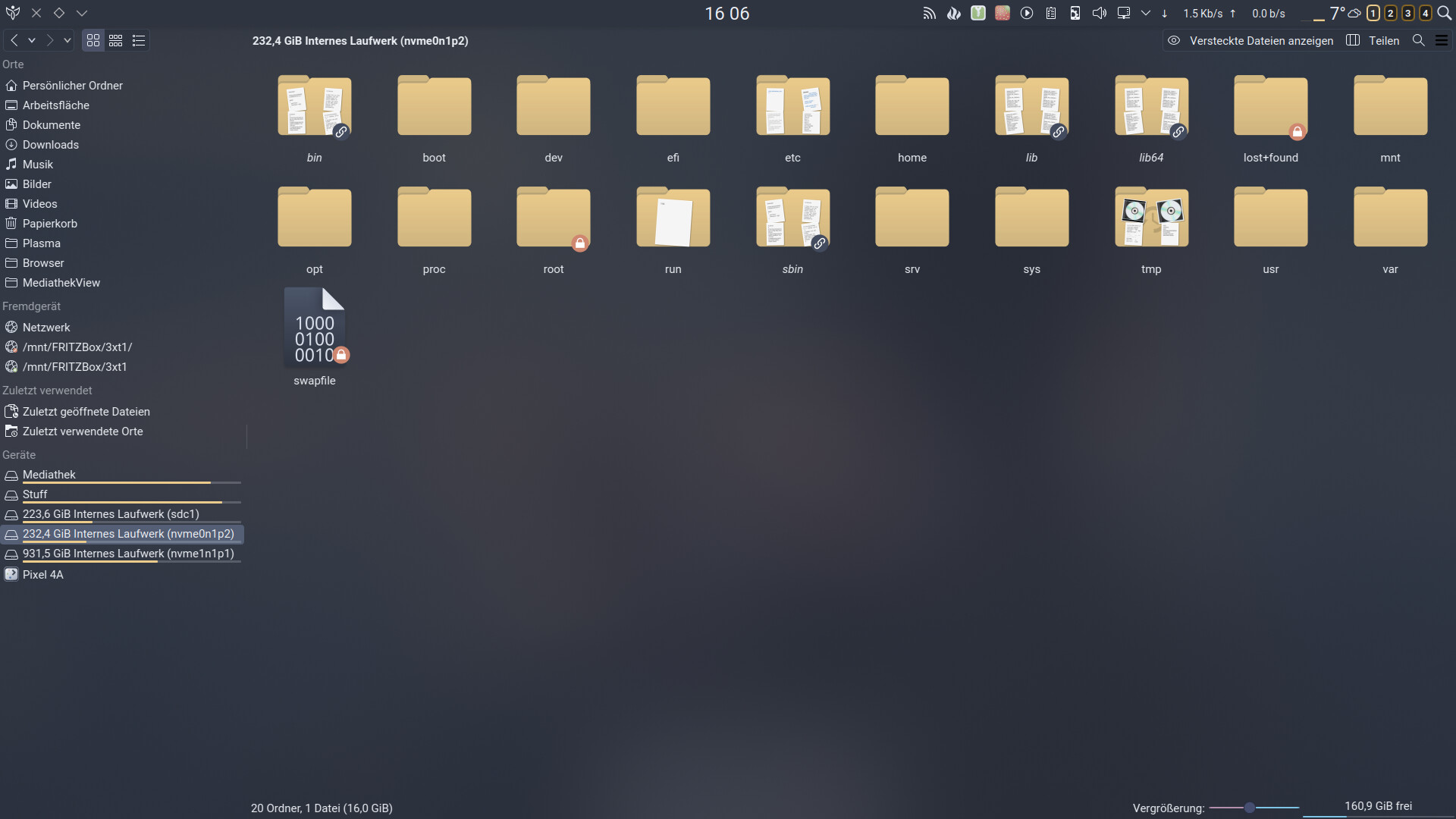Screen dimensions: 1456x819
Task: Click the back navigation arrow
Action: 14,41
